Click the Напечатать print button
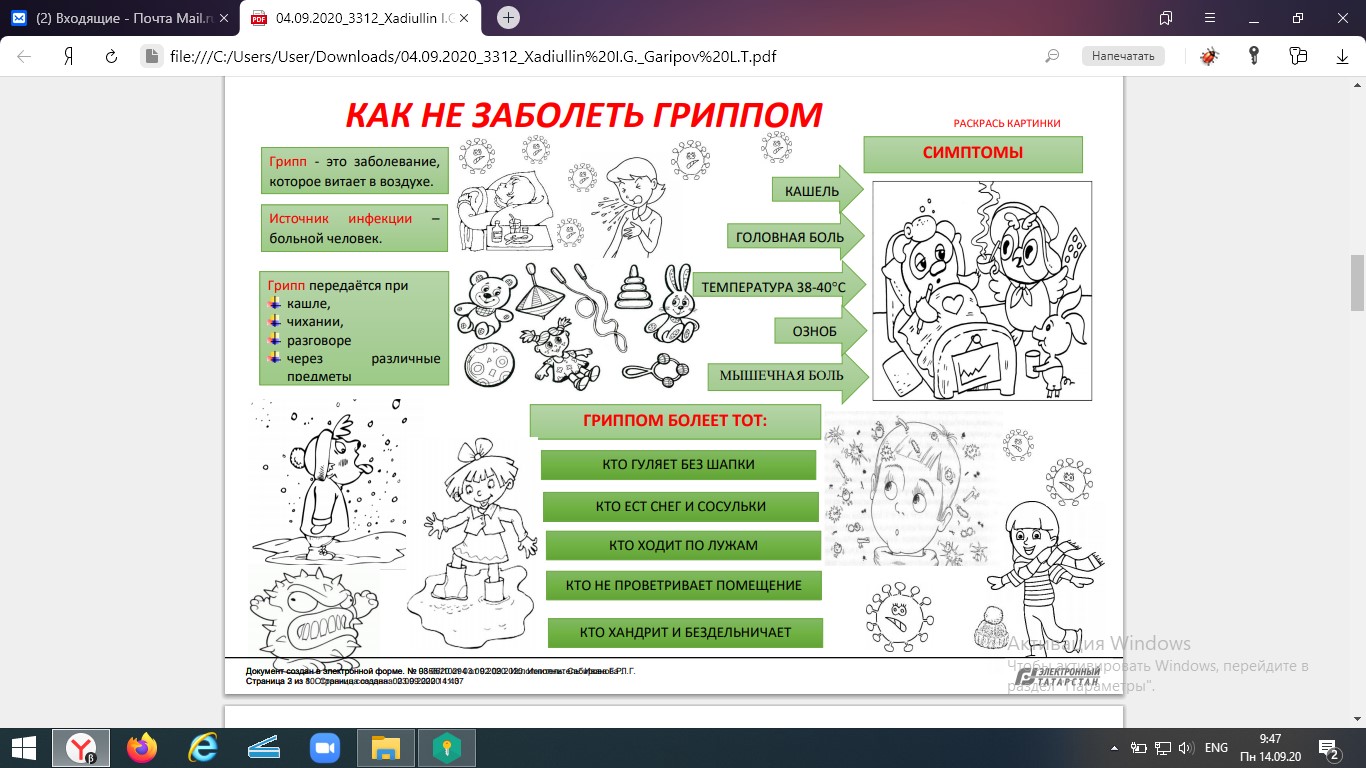The width and height of the screenshot is (1366, 768). pyautogui.click(x=1123, y=57)
